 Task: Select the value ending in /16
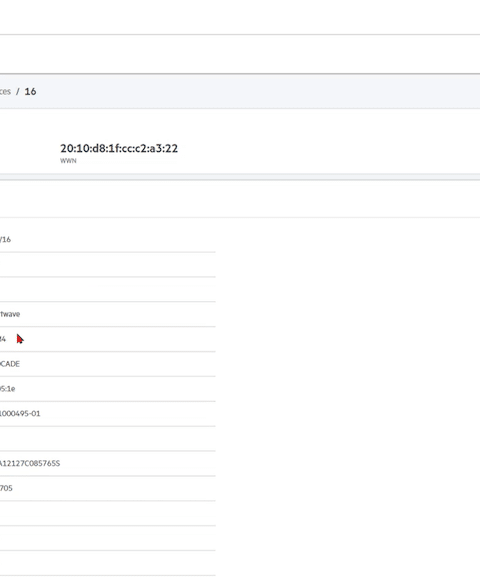pyautogui.click(x=5, y=239)
